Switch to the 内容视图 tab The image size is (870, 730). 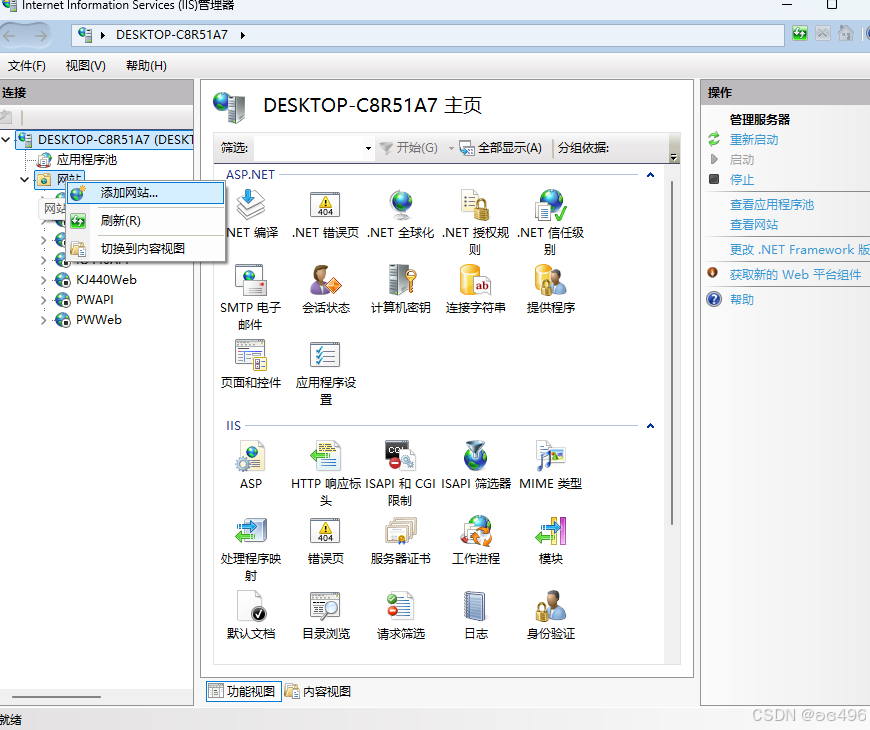click(x=318, y=691)
